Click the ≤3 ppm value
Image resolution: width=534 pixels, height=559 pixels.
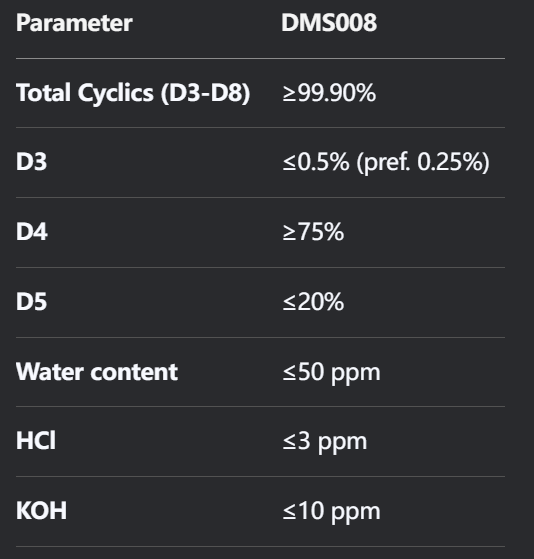tap(325, 442)
